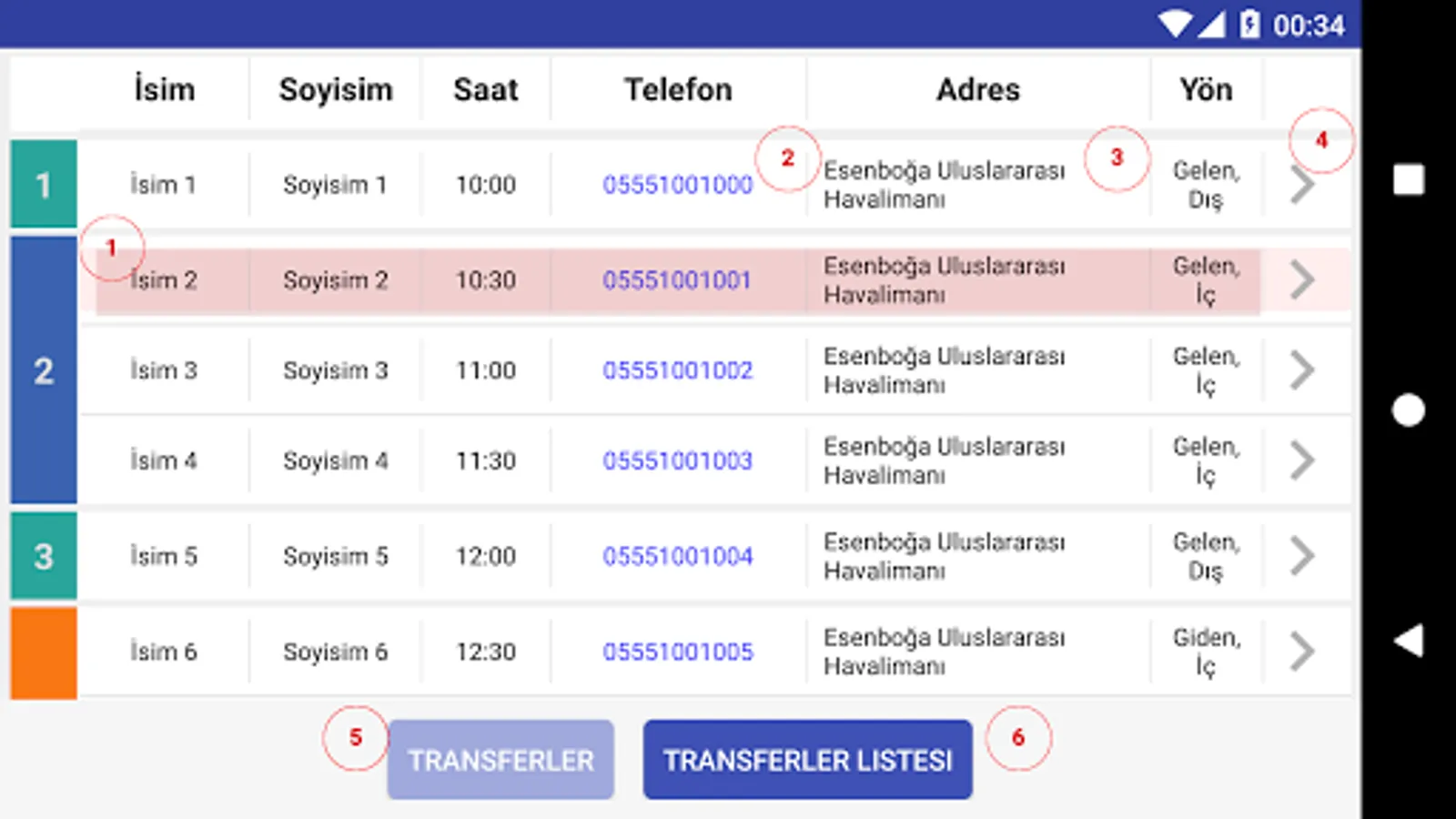This screenshot has height=819, width=1456.
Task: Expand the İsim 2 row arrow
Action: point(1302,280)
